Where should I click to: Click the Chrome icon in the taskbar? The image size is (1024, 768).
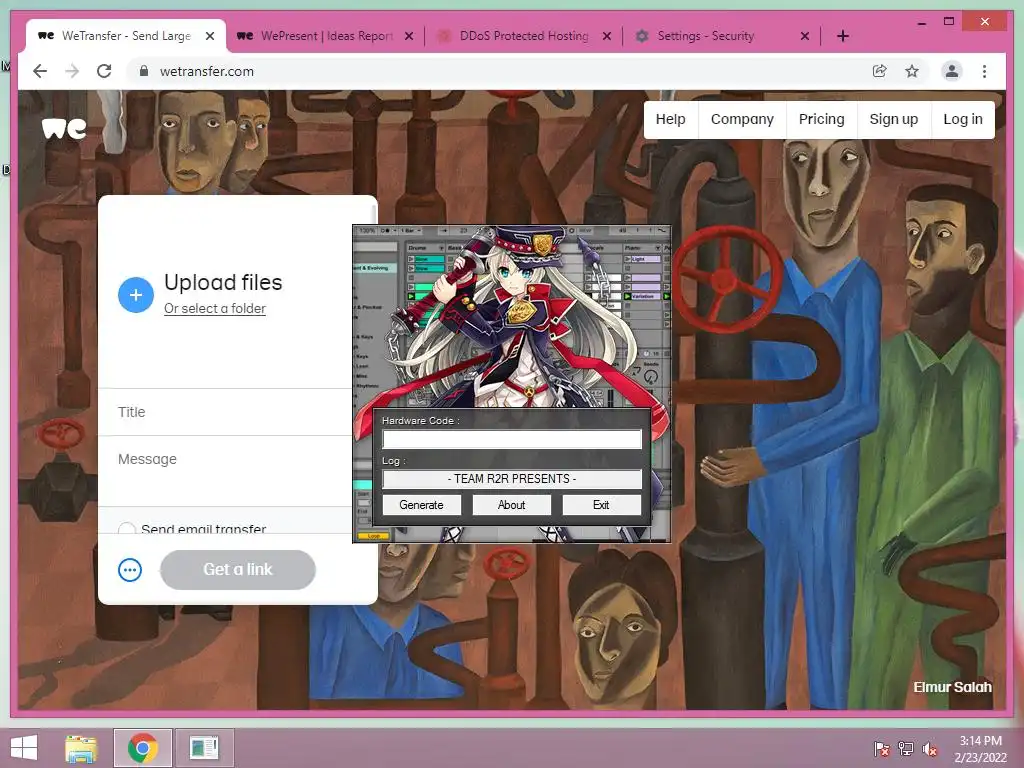coord(143,748)
